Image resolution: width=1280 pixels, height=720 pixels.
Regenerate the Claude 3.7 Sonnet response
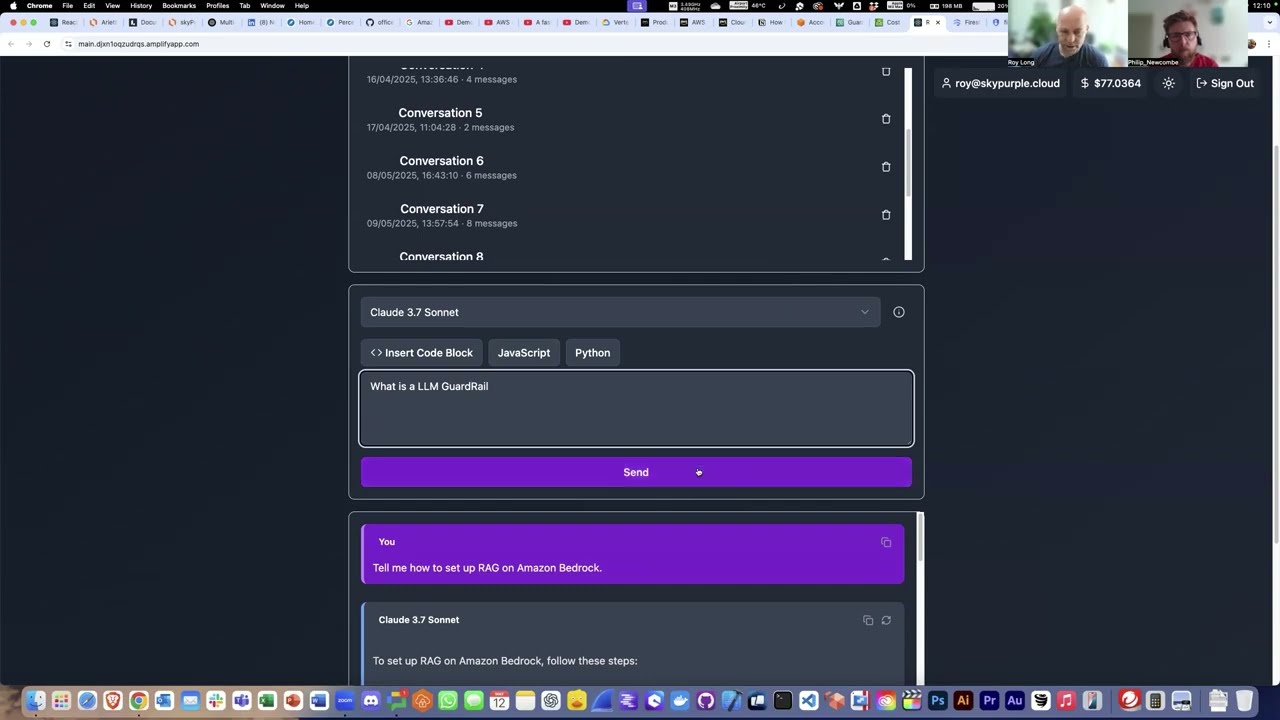pyautogui.click(x=886, y=620)
